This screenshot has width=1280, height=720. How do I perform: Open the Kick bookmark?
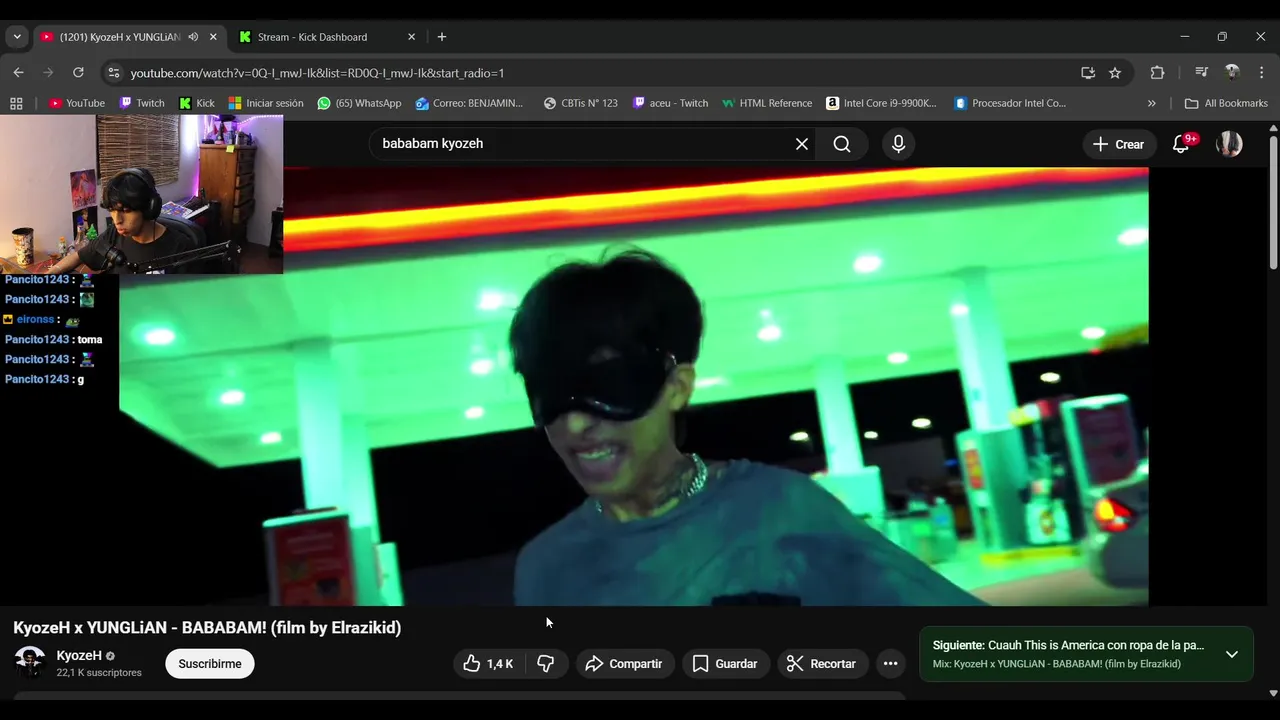[197, 103]
